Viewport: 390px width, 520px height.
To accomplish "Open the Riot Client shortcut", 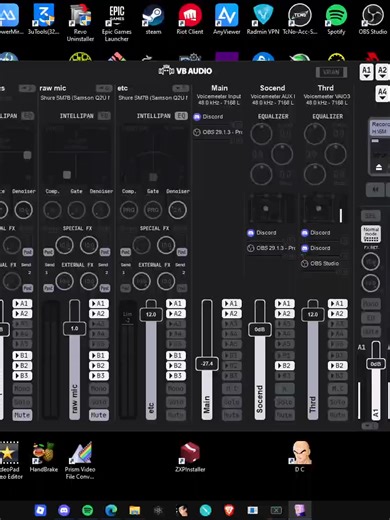I will (190, 19).
